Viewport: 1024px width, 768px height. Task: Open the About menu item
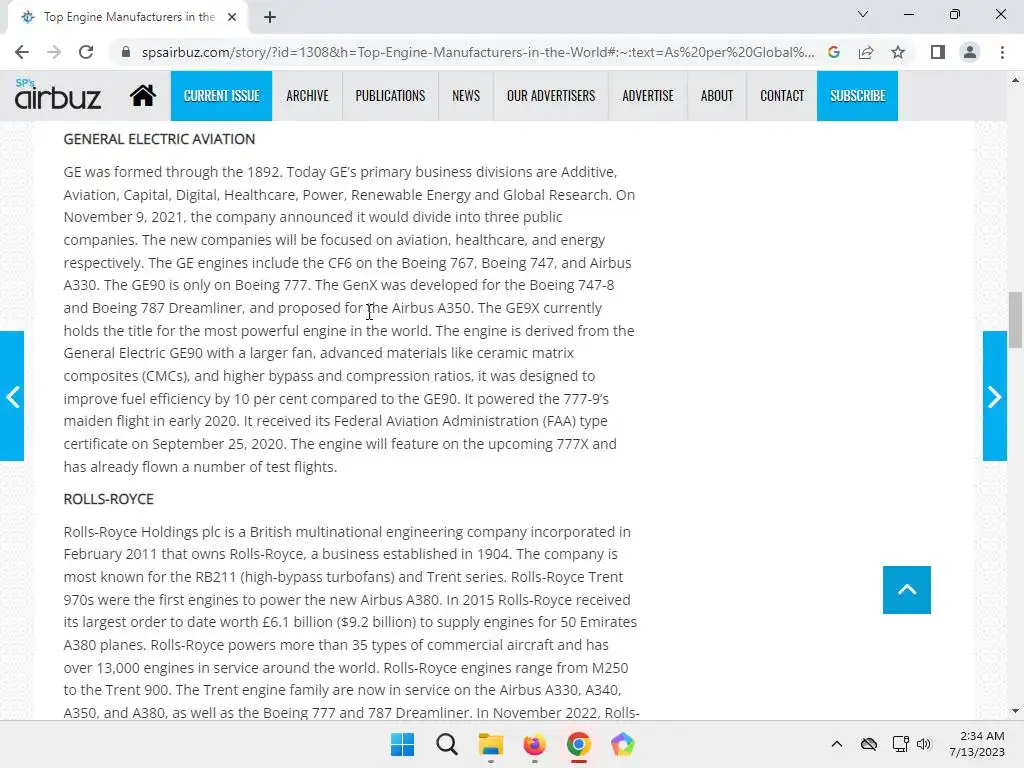pyautogui.click(x=716, y=96)
